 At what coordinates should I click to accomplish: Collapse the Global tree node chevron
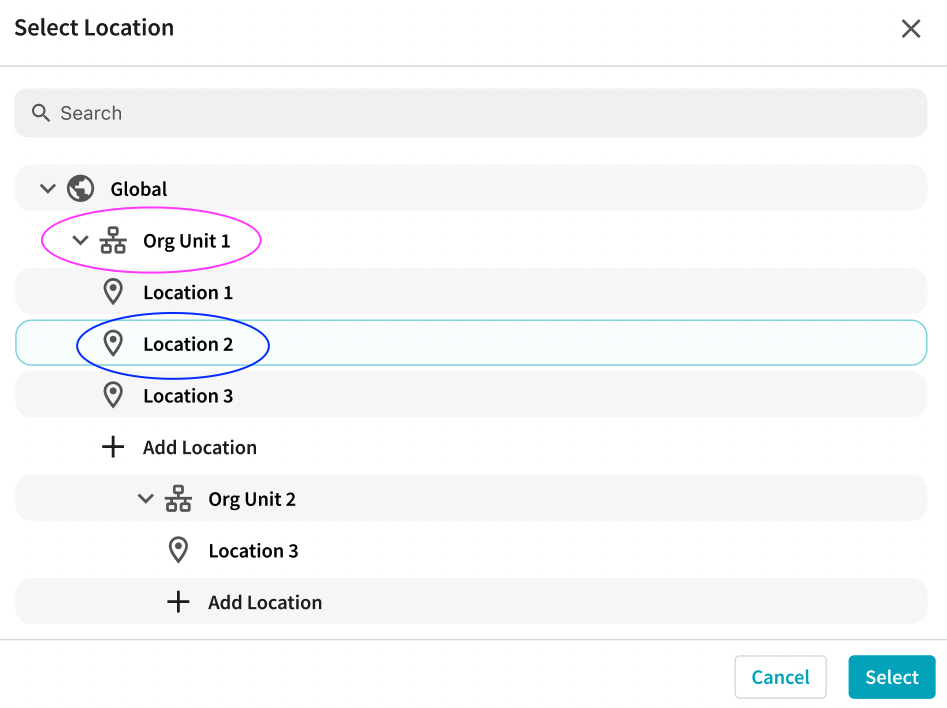47,189
